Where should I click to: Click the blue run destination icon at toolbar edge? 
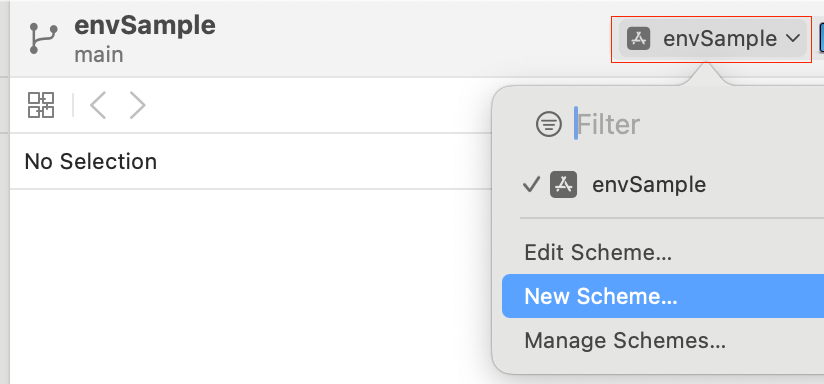821,38
